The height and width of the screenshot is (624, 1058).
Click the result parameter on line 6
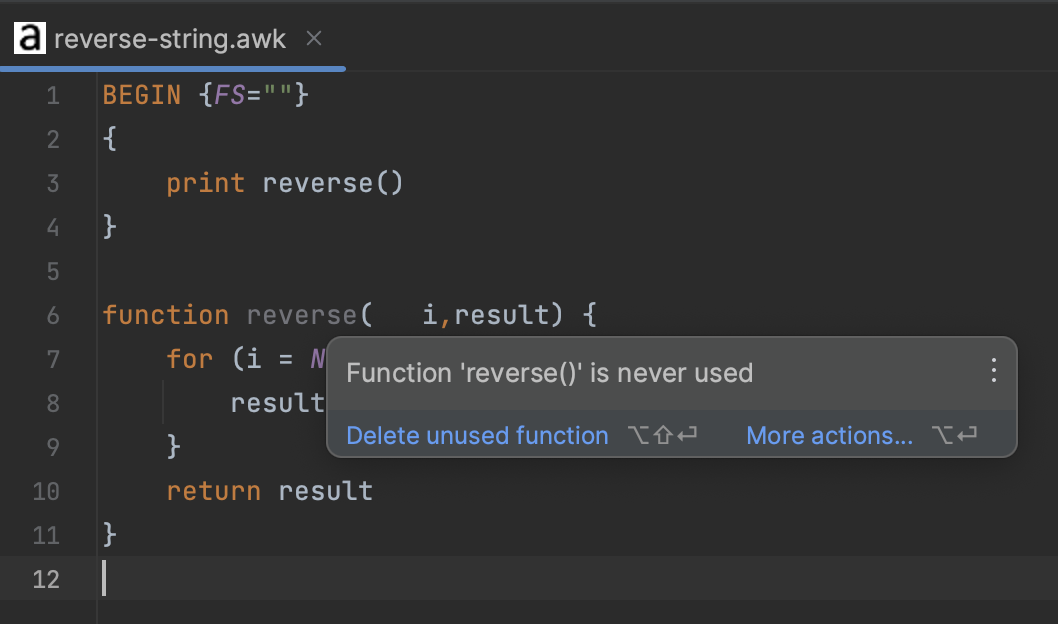point(501,315)
